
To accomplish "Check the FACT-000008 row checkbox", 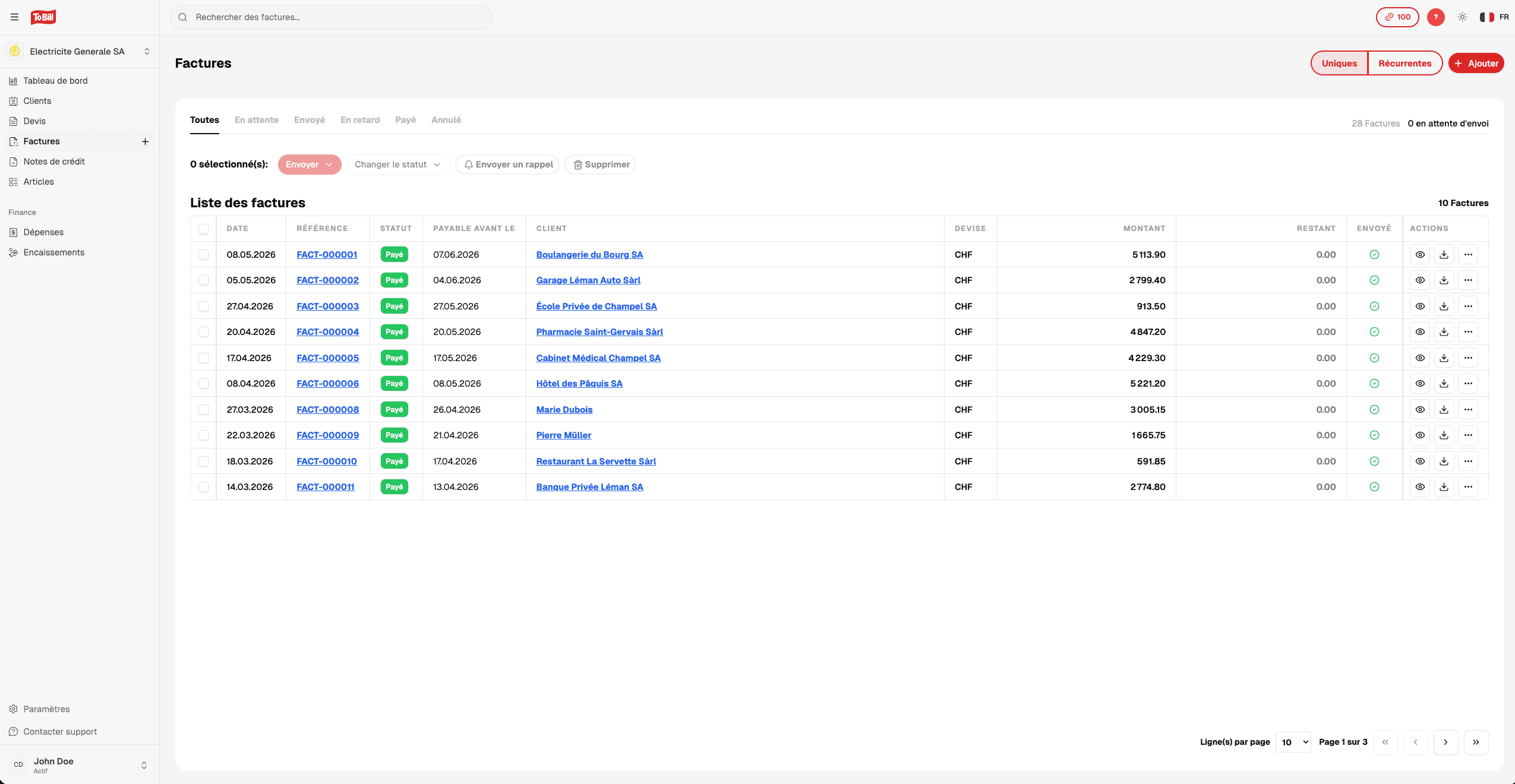I will tap(203, 410).
